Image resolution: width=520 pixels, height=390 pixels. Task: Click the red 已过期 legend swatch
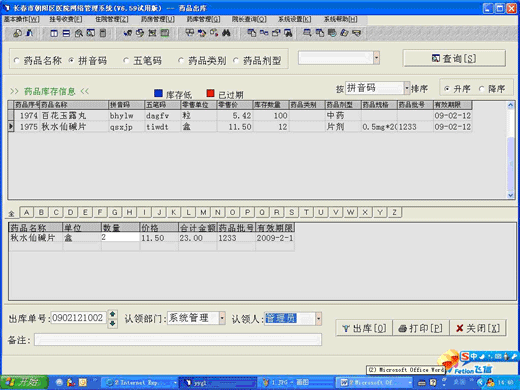pos(210,93)
